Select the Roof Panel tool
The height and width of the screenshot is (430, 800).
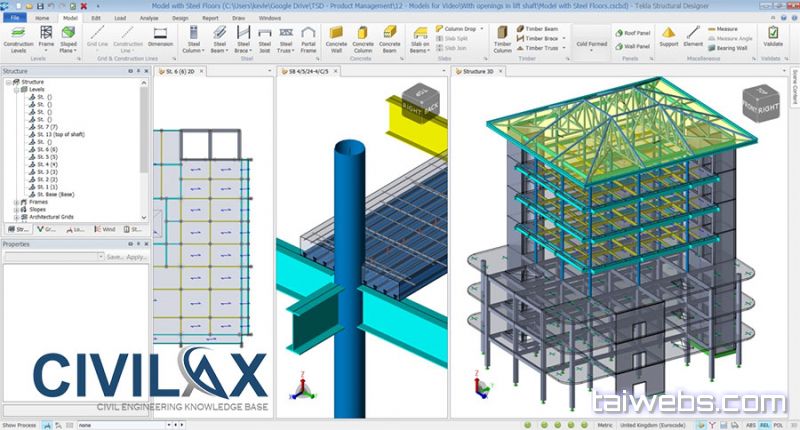point(636,32)
